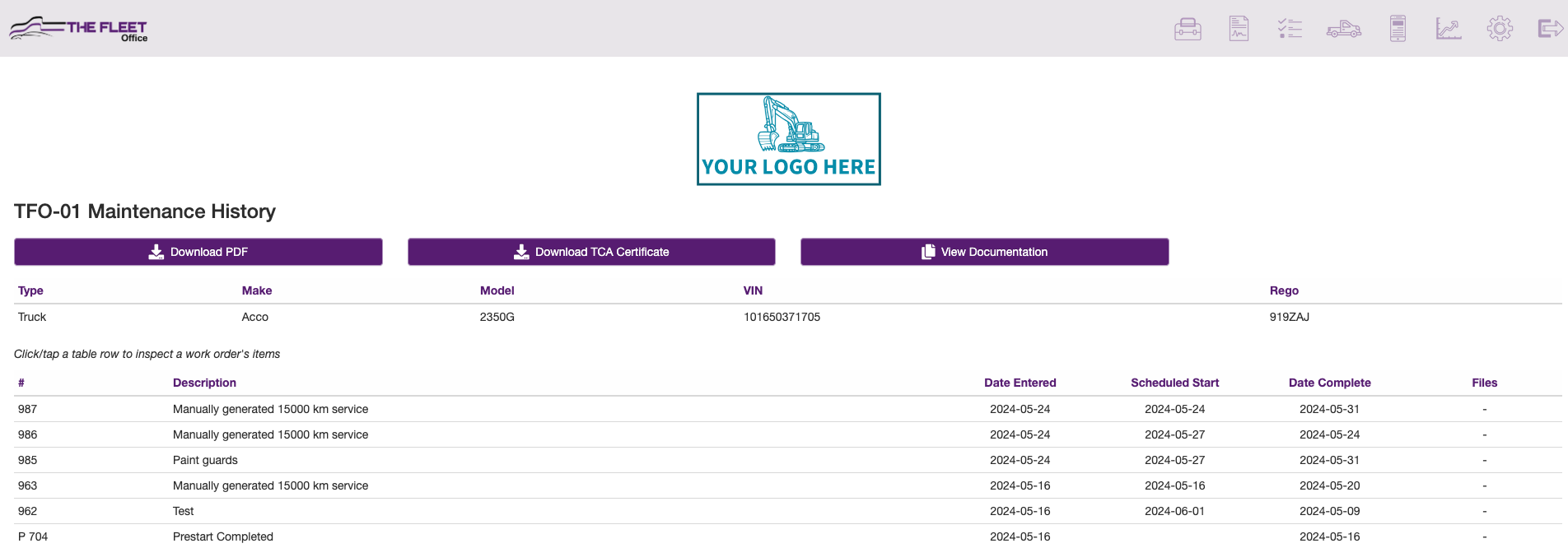Click VIN value 101650371705
Image resolution: width=1568 pixels, height=548 pixels.
782,317
